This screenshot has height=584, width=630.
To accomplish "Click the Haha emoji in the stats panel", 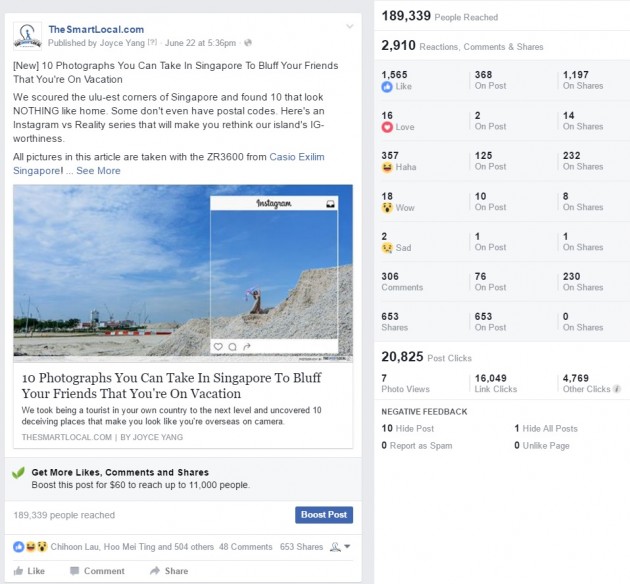I will tap(388, 168).
